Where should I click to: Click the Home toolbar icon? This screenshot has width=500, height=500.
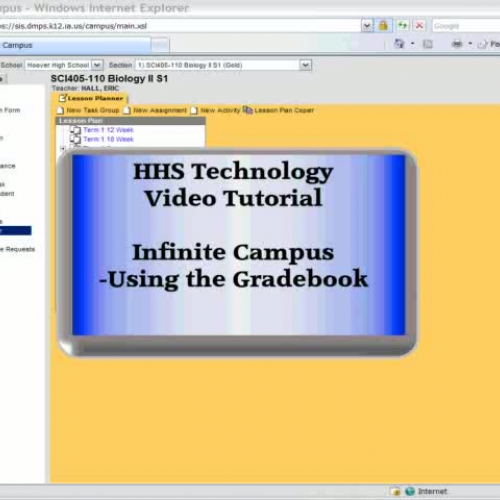(x=399, y=44)
